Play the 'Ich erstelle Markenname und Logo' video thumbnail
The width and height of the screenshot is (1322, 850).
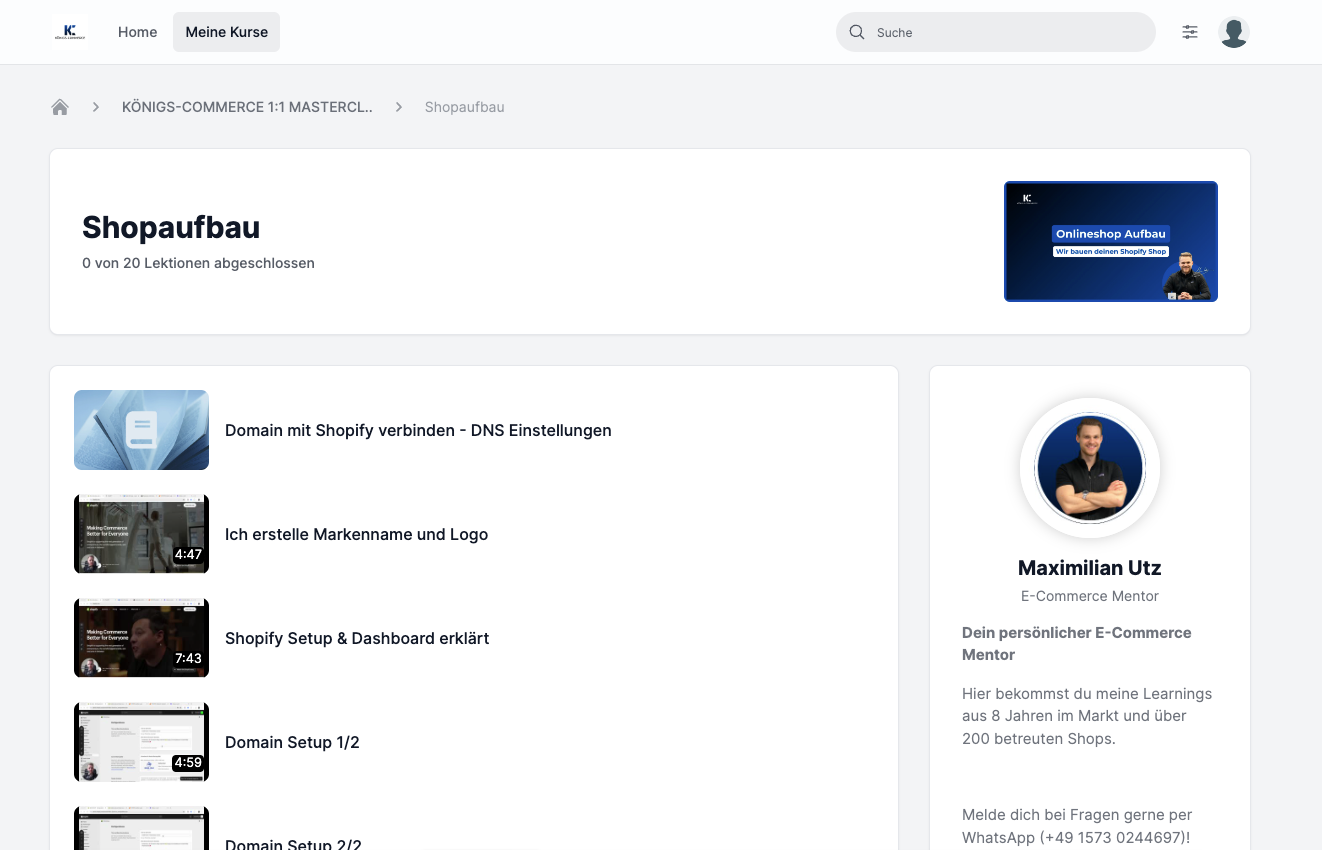(x=141, y=533)
